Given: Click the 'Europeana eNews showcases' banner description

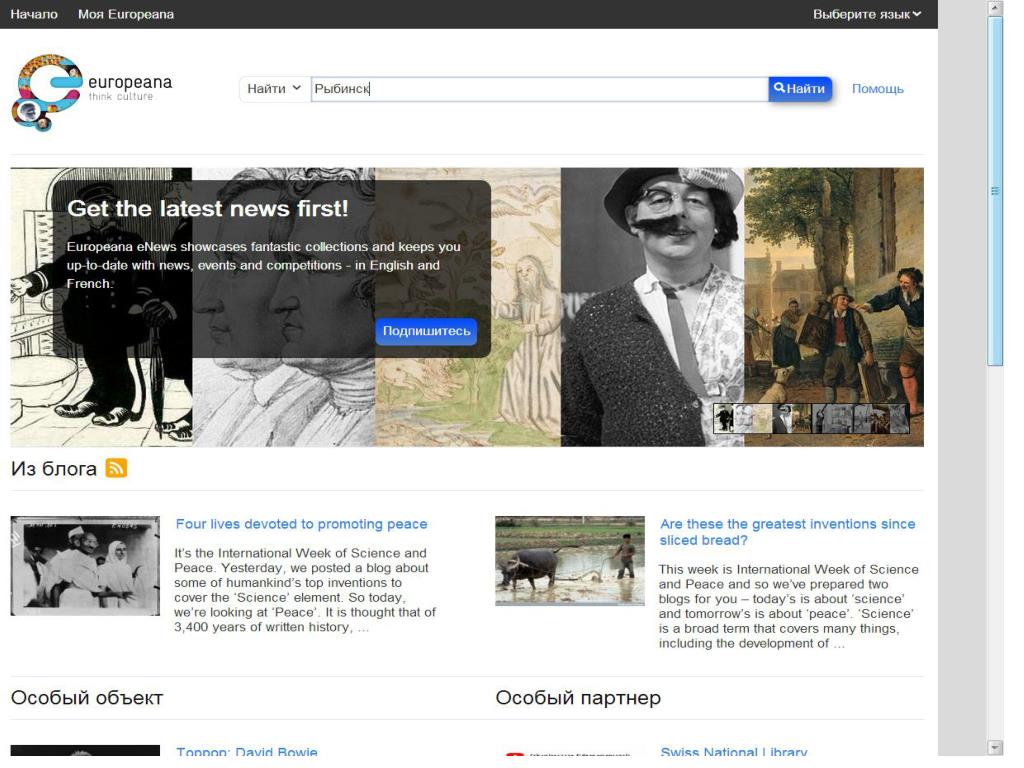Looking at the screenshot, I should click(263, 265).
